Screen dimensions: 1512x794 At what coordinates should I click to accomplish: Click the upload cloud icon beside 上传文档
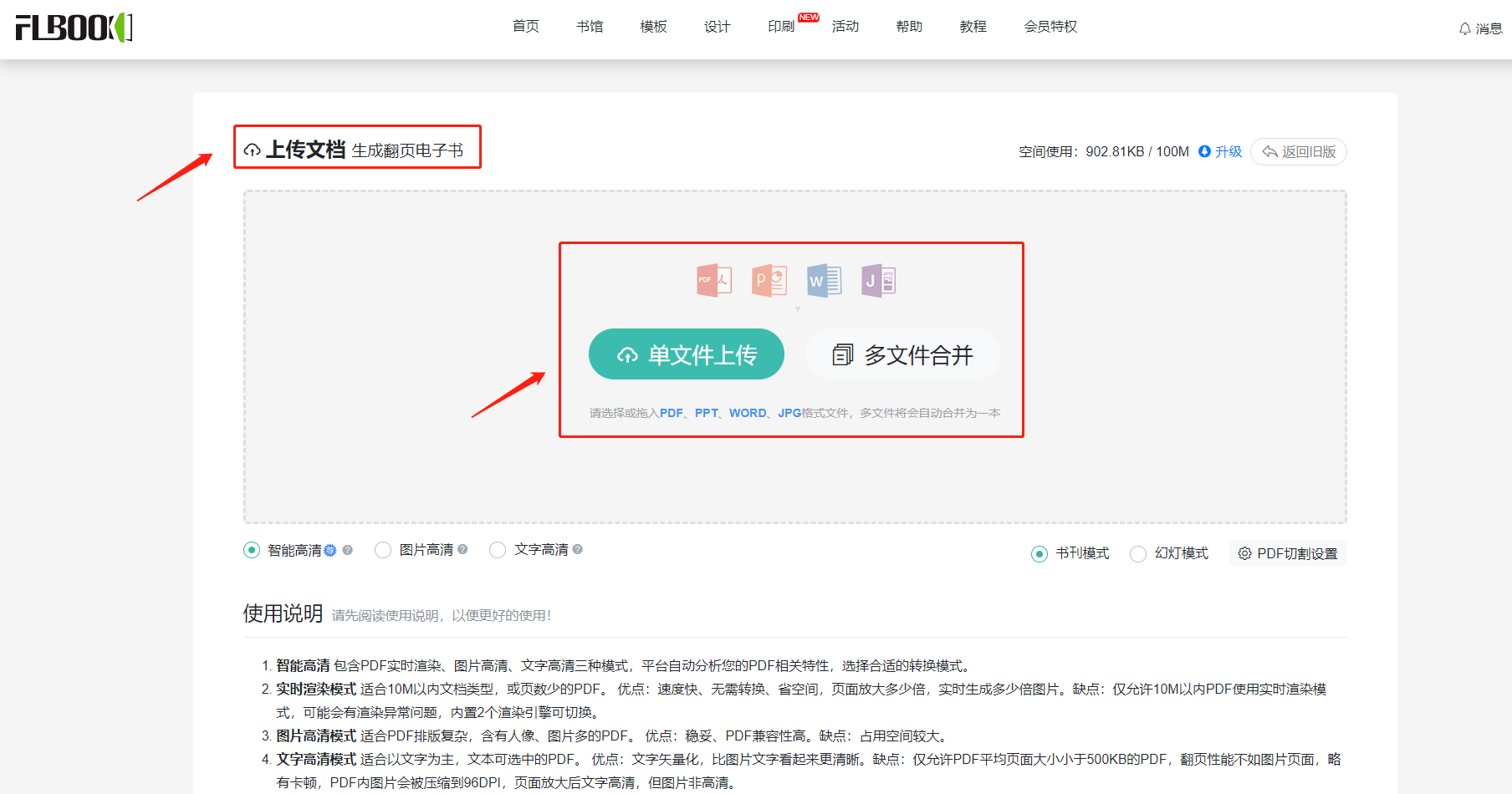point(252,150)
